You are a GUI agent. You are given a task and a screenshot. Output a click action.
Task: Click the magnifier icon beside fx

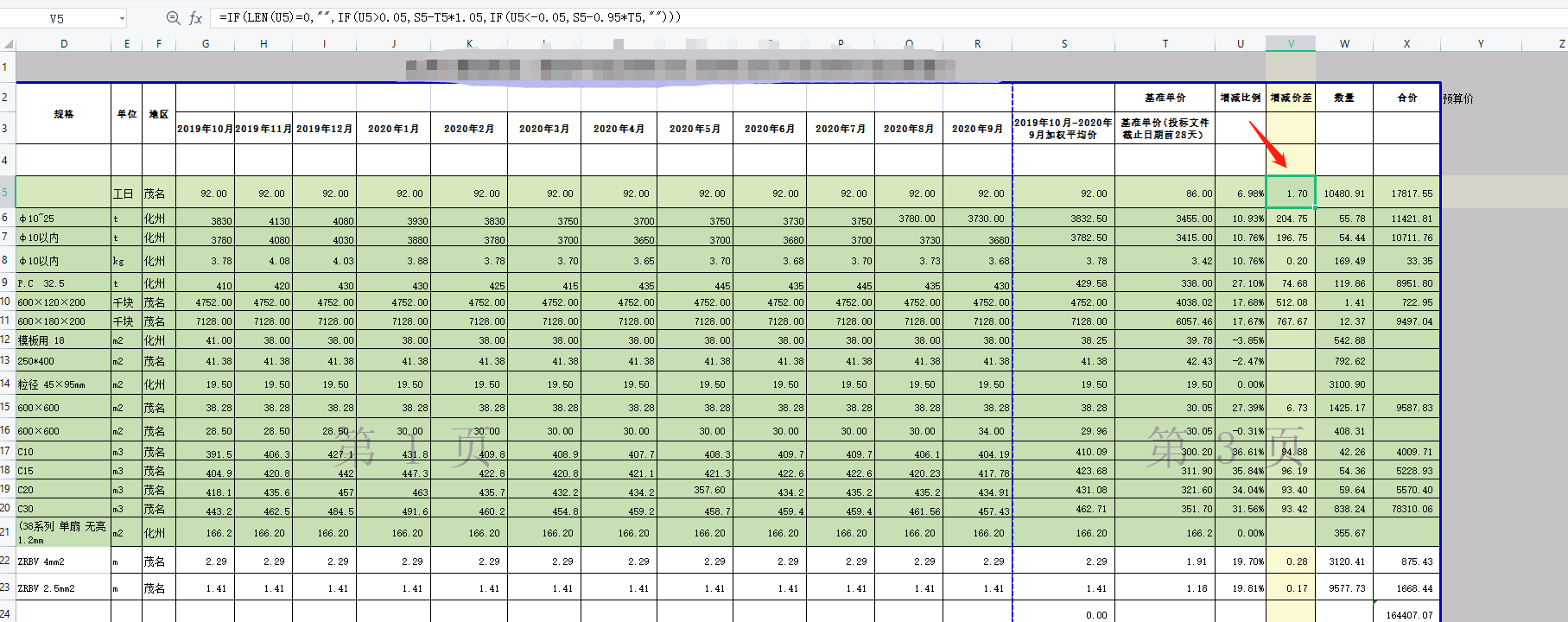click(x=173, y=18)
